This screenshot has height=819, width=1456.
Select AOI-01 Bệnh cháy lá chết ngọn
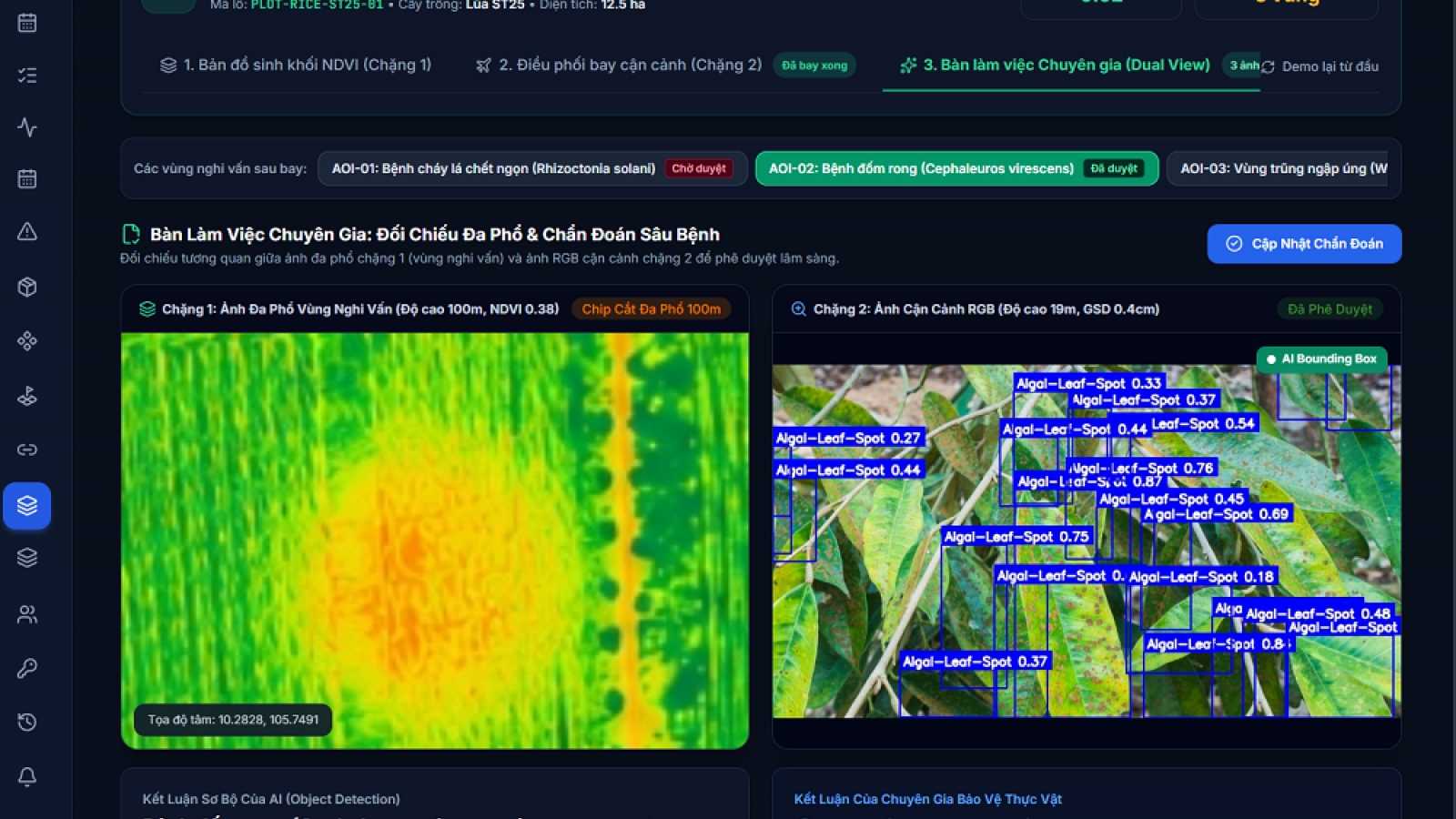click(x=532, y=168)
